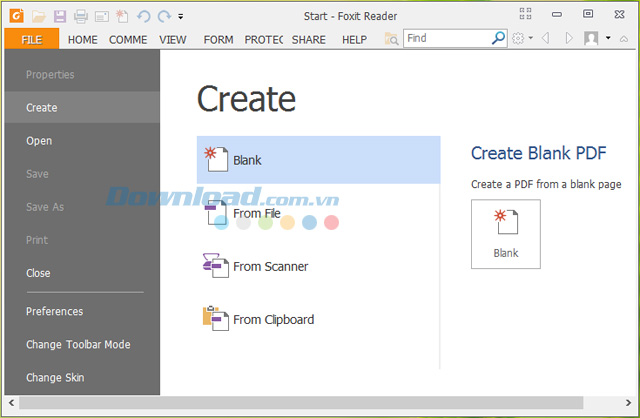Go to previous search result arrow
640x418 pixels.
545,38
